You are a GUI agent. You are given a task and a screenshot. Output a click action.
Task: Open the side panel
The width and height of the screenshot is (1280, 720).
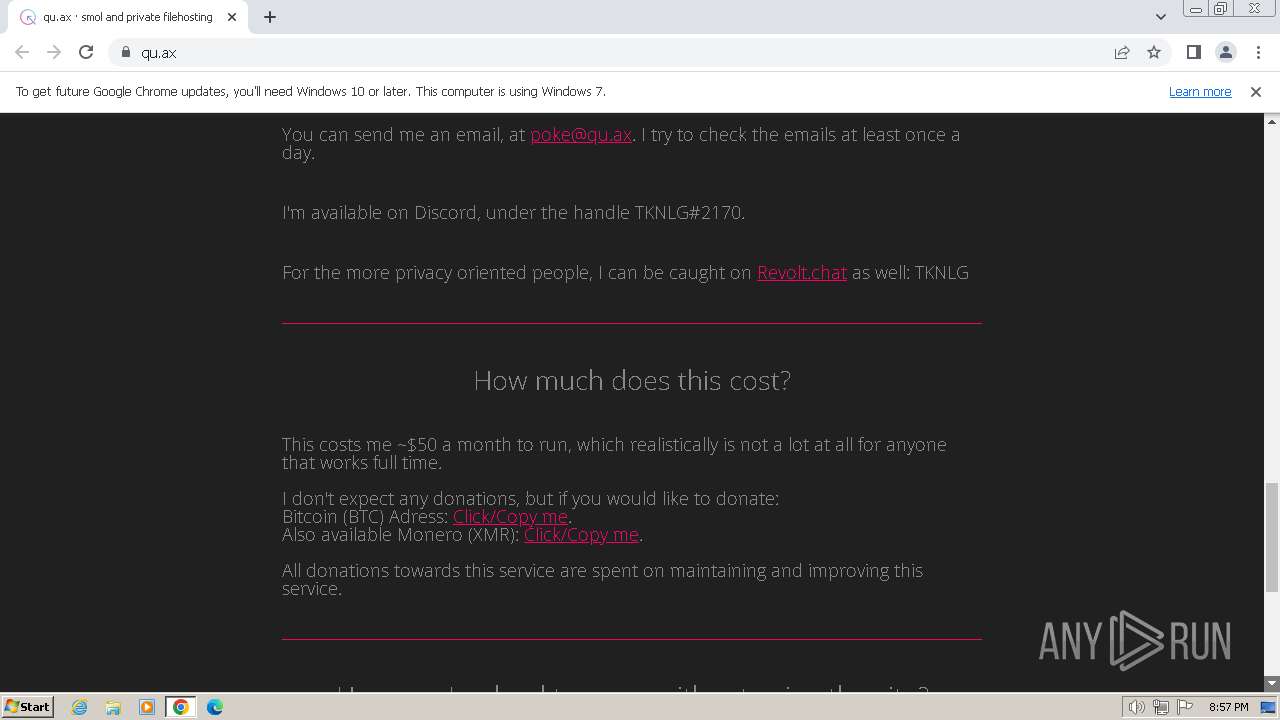click(1193, 52)
